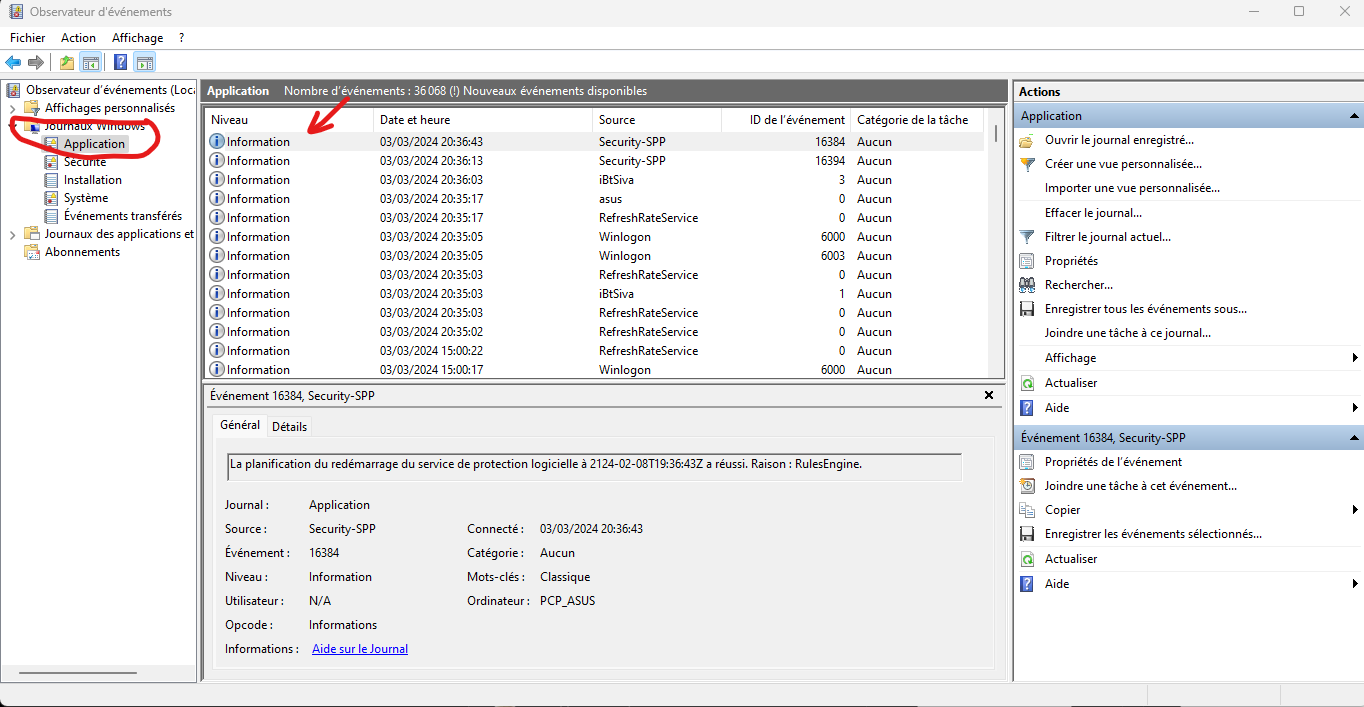Screen dimensions: 1364x707
Task: Click the save icon for Enregistrer tous les événements sous
Action: point(1027,309)
